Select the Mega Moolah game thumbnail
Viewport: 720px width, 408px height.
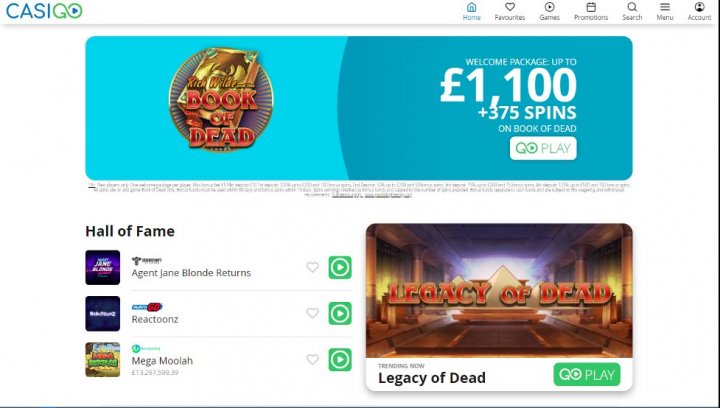[x=102, y=359]
